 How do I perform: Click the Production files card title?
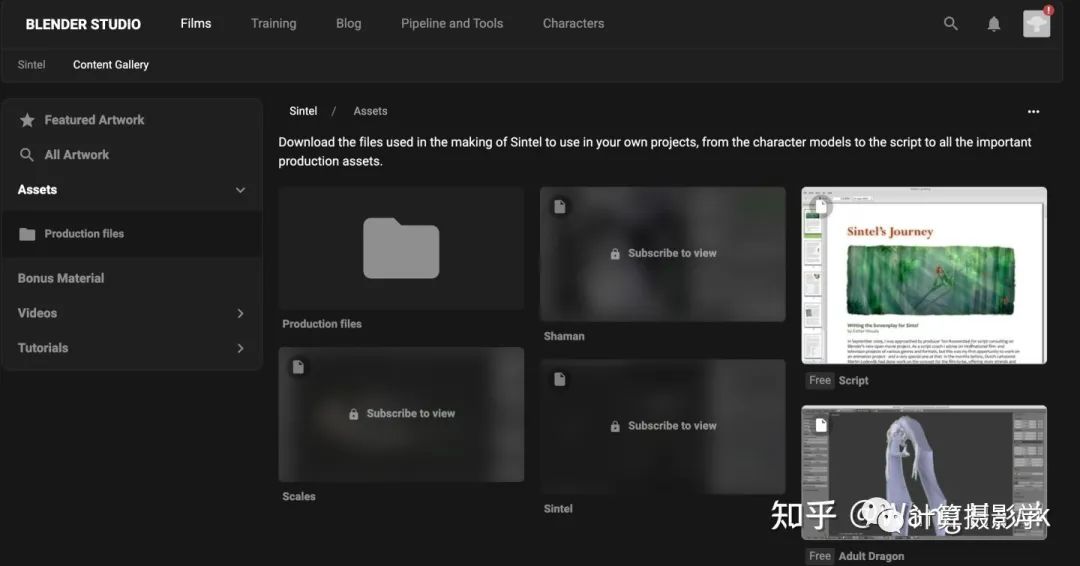(322, 324)
